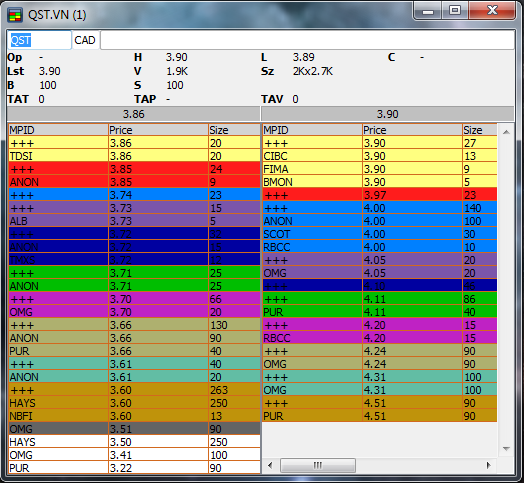This screenshot has height=483, width=524.
Task: Click the +++ bid row sized 263
Action: pyautogui.click(x=134, y=390)
